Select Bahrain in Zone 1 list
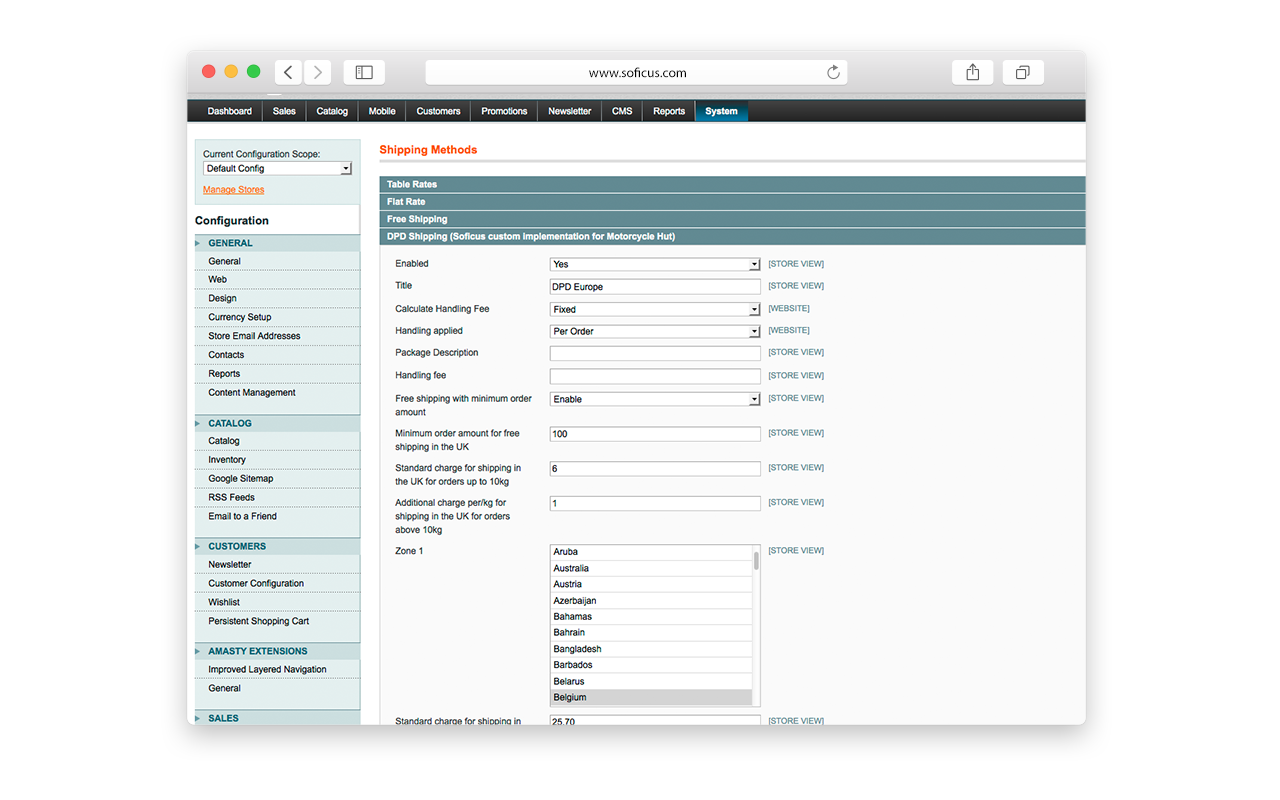 651,633
